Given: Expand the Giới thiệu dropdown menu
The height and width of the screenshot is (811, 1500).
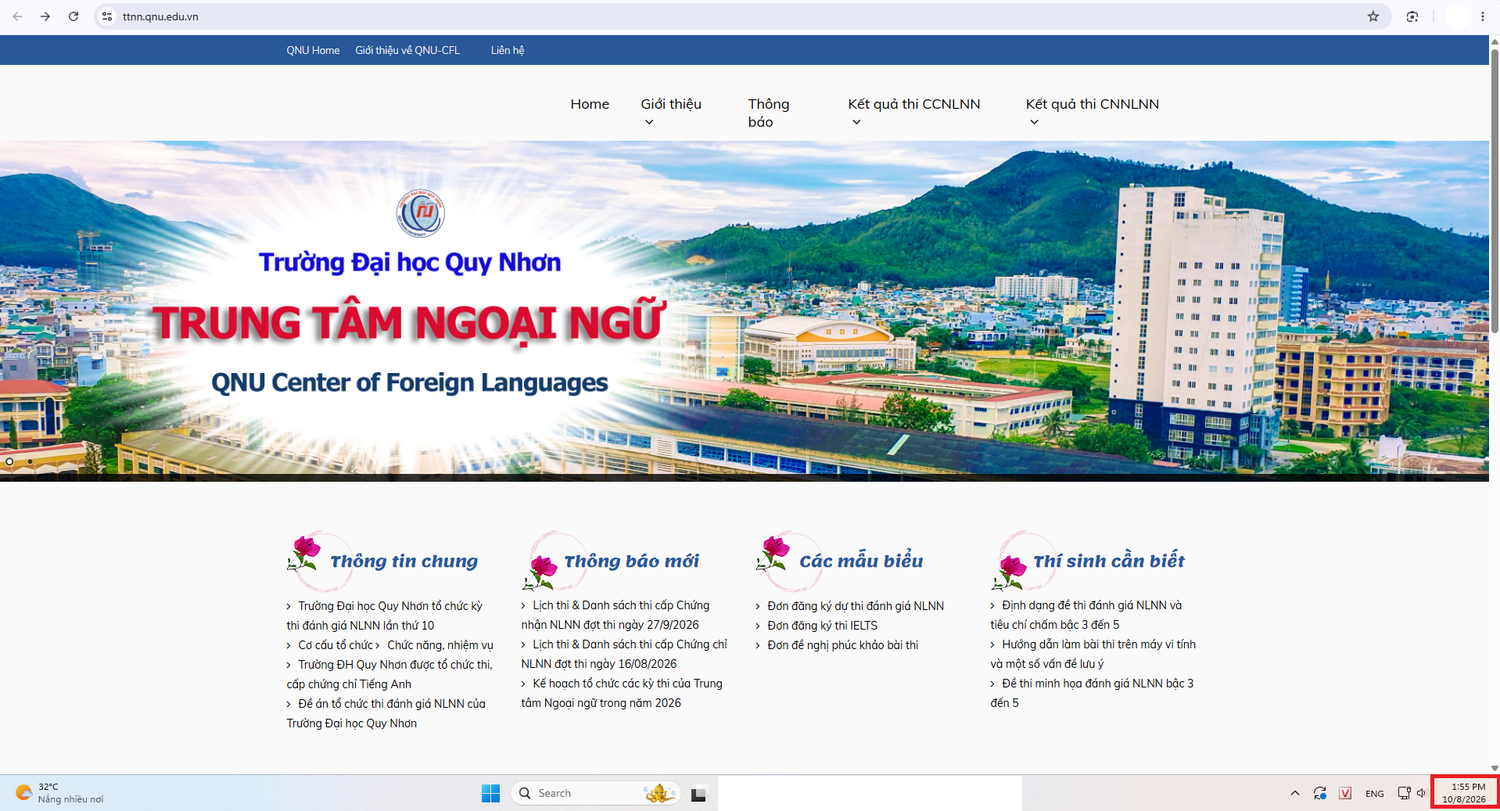Looking at the screenshot, I should point(671,113).
